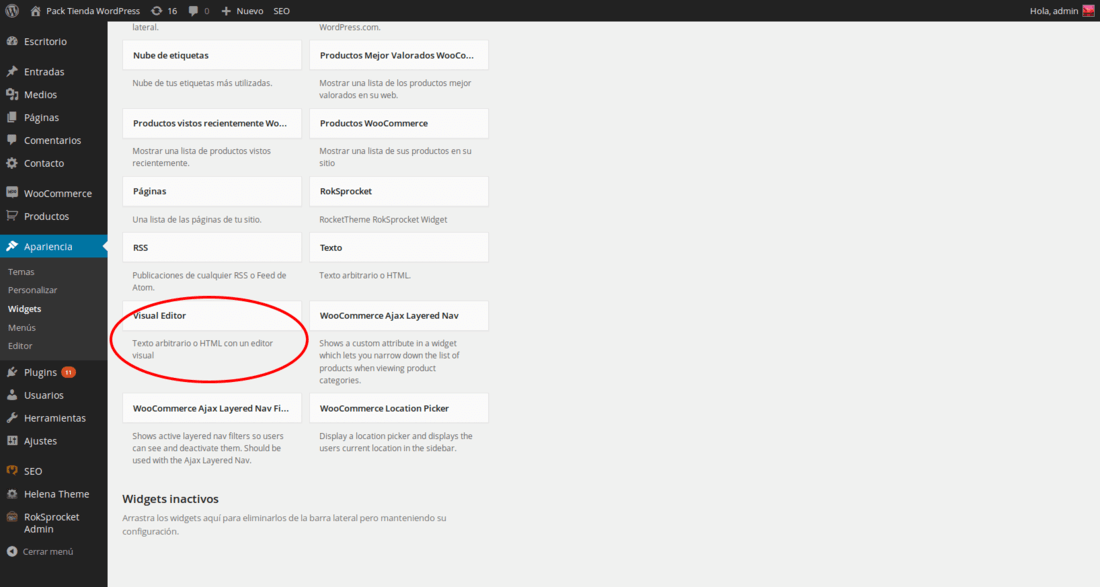Image resolution: width=1100 pixels, height=587 pixels.
Task: Click the Páginas pages icon
Action: click(12, 117)
